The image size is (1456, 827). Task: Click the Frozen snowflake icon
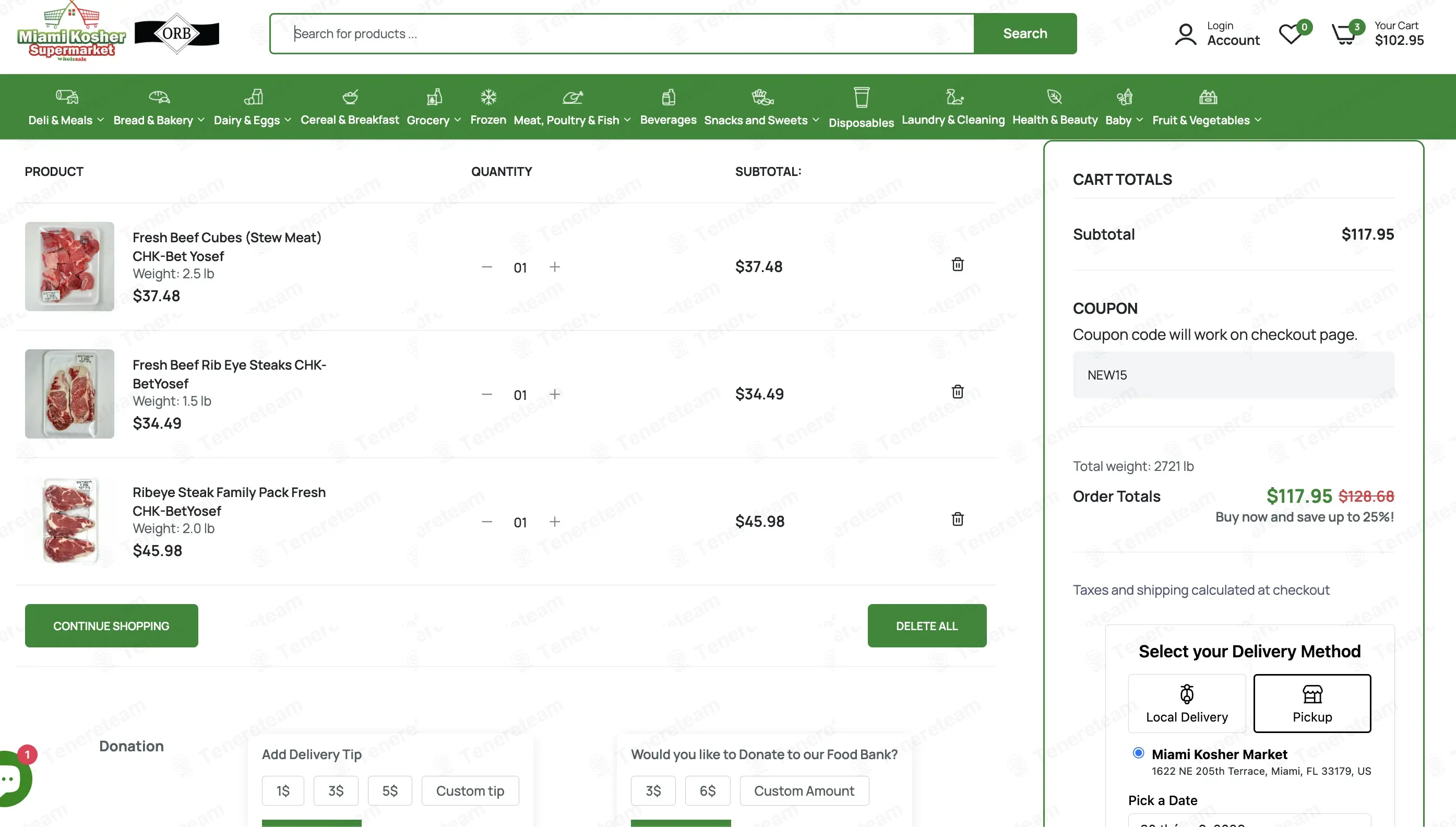coord(489,97)
